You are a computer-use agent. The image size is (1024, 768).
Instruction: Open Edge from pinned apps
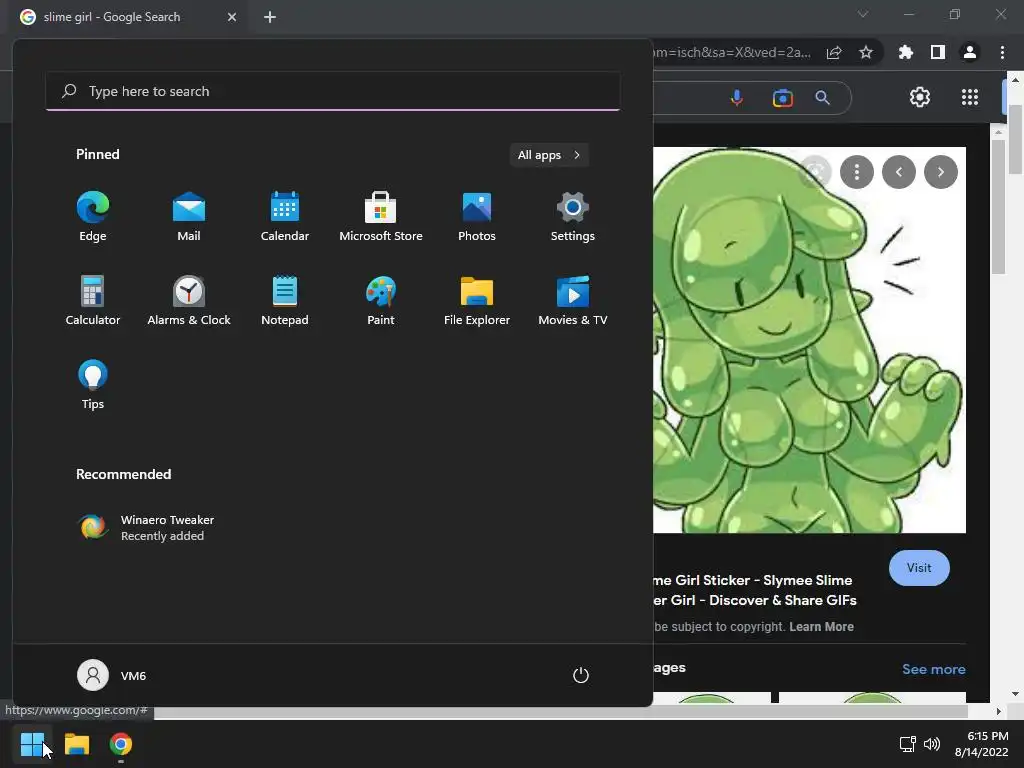point(93,217)
